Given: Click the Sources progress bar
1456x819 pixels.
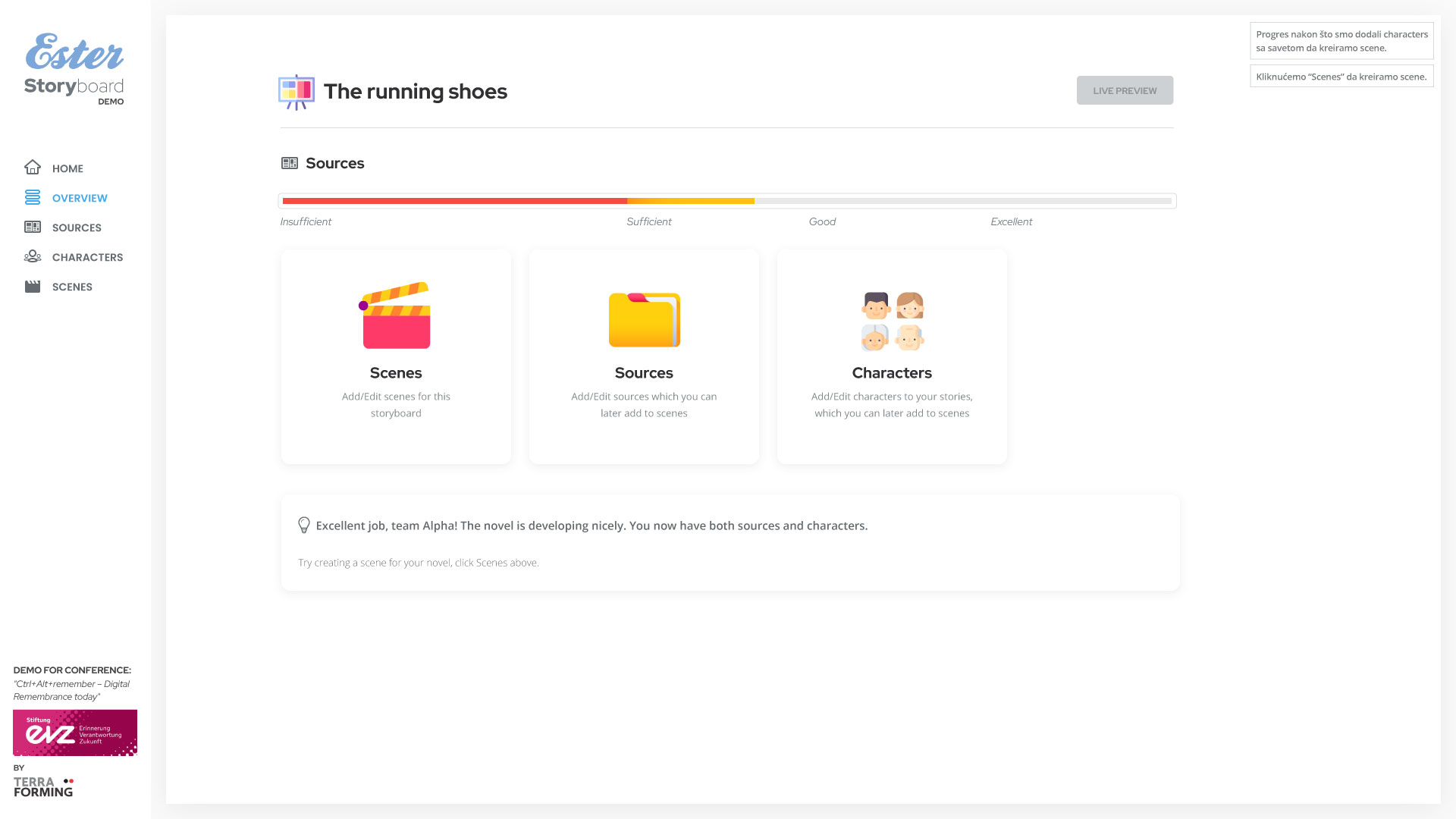Looking at the screenshot, I should tap(726, 201).
